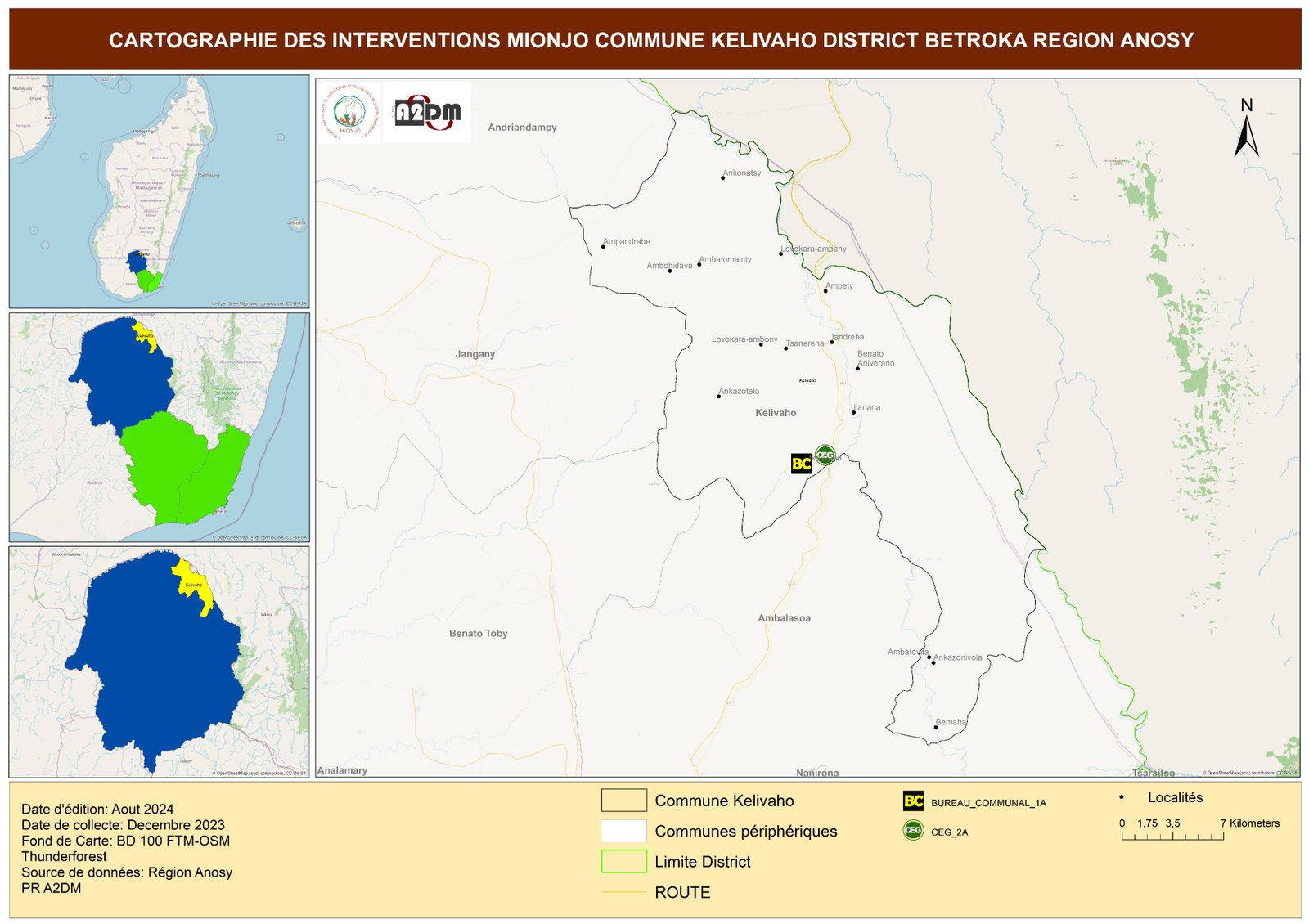1309x924 pixels.
Task: Click the MIONJO circular logo
Action: coord(350,112)
